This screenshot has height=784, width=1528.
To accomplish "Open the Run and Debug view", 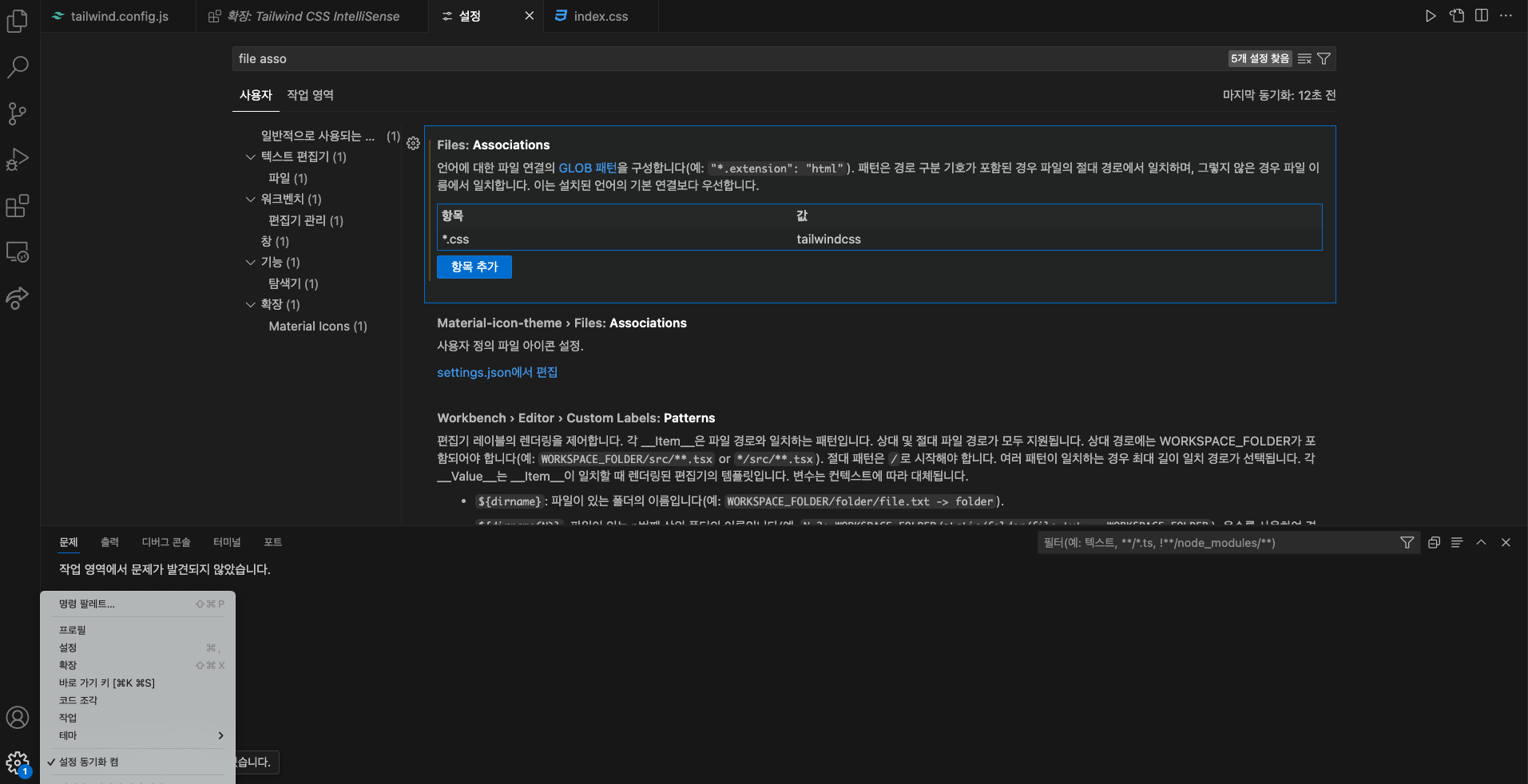I will coord(18,160).
